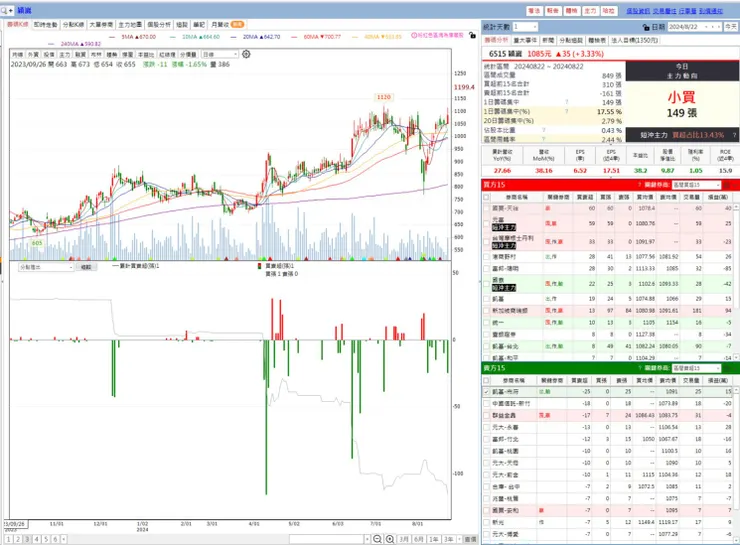
Task: Click the 外資 indicator button above chart
Action: [x=33, y=55]
